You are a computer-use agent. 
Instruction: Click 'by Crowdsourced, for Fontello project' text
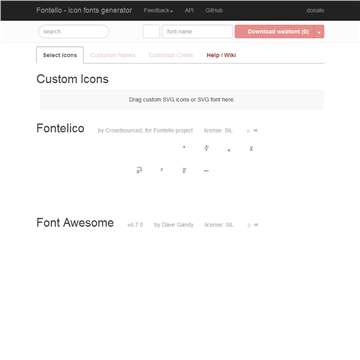click(145, 131)
